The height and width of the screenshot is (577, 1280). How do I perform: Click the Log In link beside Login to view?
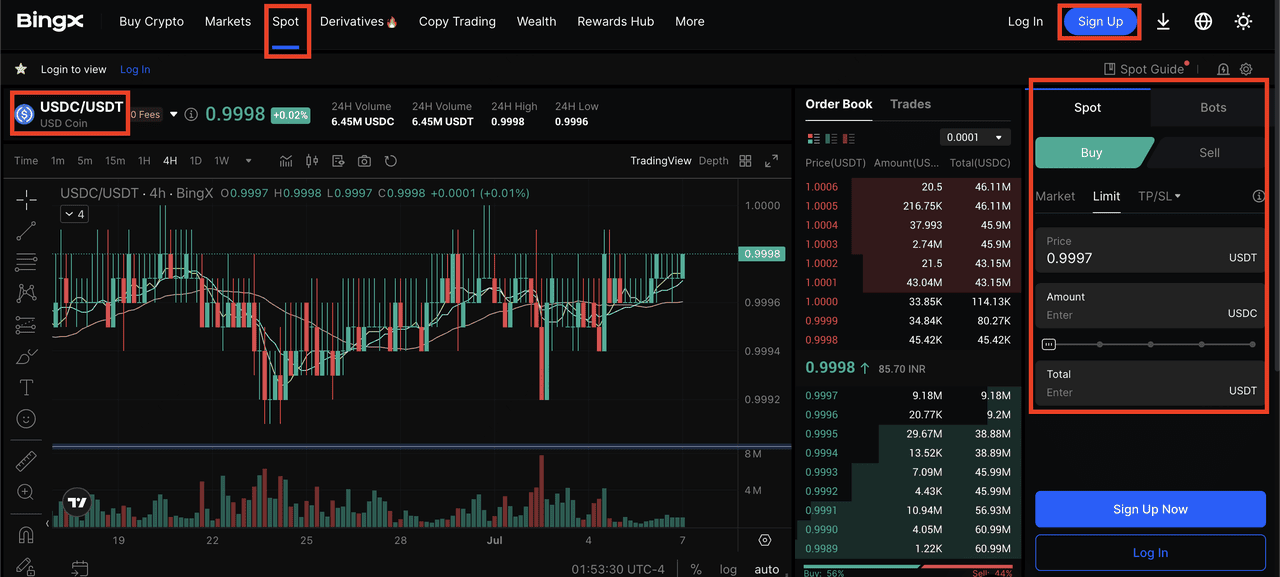(135, 69)
